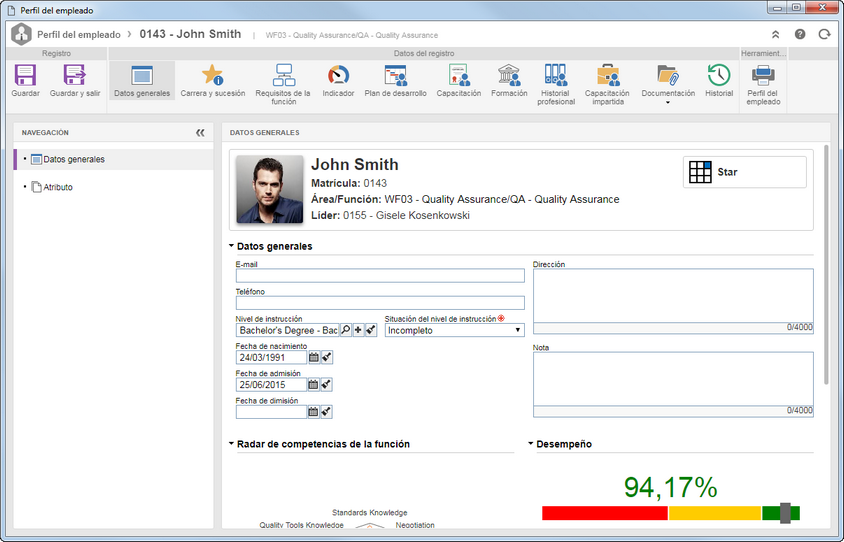Image resolution: width=844 pixels, height=542 pixels.
Task: Click the refresh icon in header
Action: coord(824,34)
